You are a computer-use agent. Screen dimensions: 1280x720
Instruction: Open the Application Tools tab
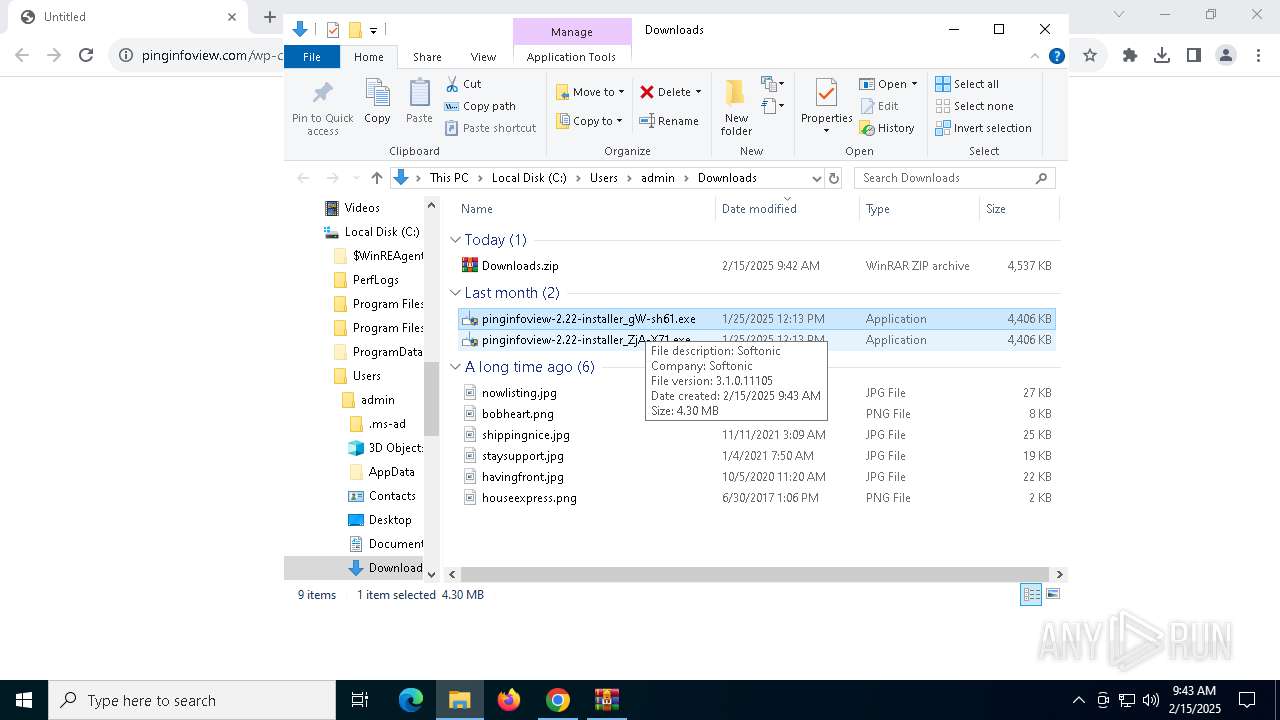pos(571,57)
